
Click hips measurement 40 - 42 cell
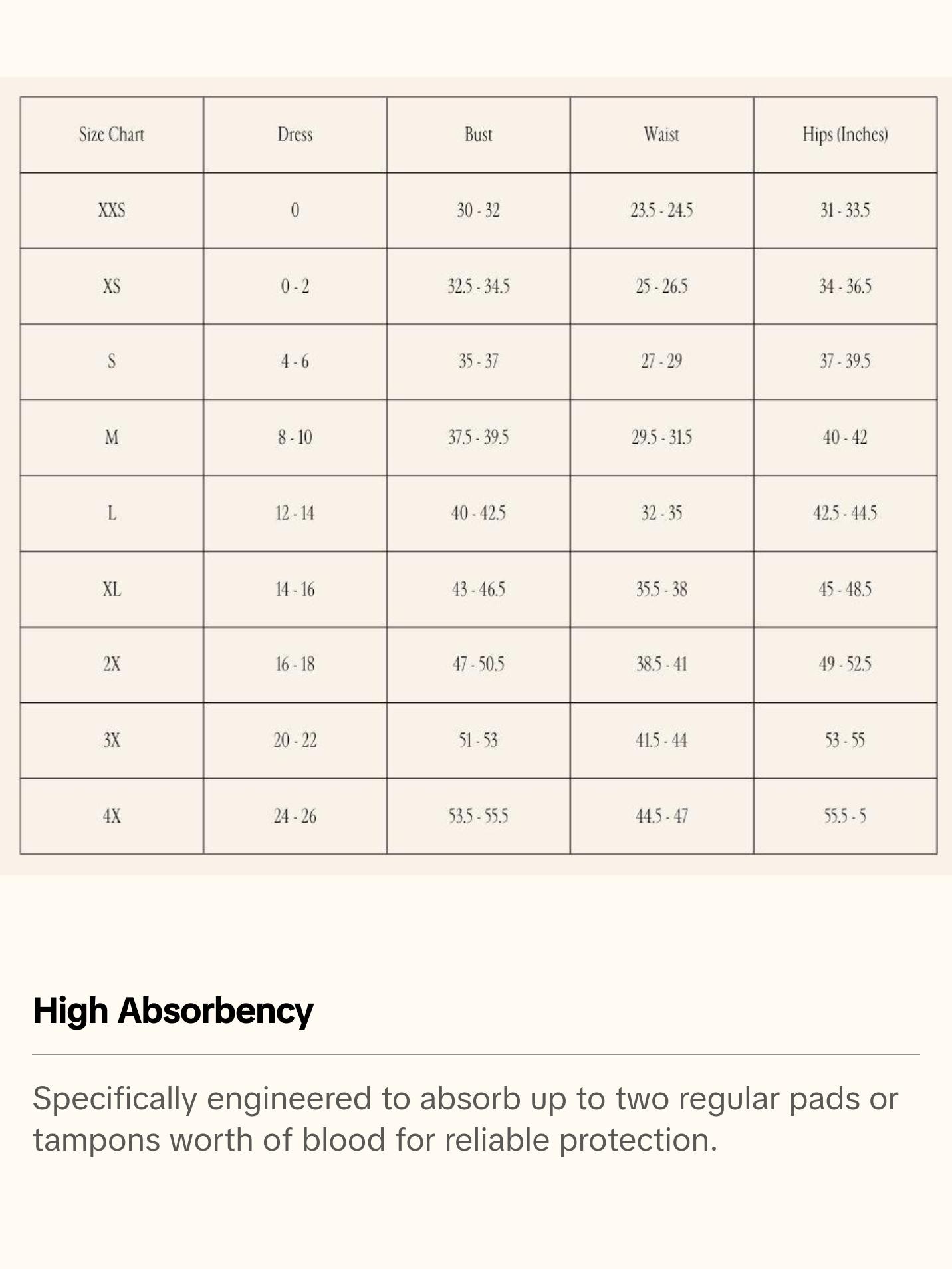pyautogui.click(x=845, y=438)
